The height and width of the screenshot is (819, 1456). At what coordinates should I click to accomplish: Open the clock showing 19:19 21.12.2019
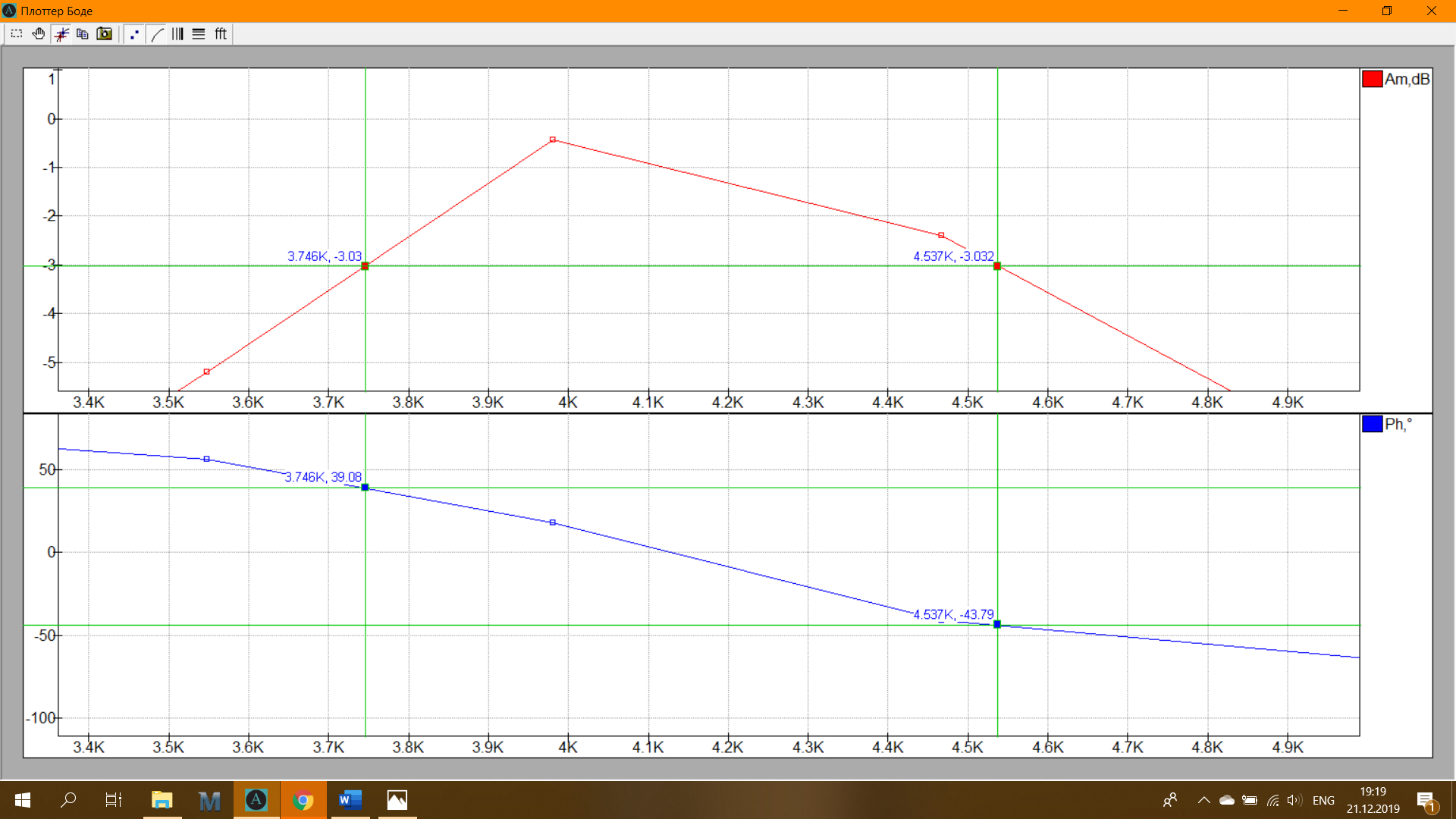tap(1373, 800)
